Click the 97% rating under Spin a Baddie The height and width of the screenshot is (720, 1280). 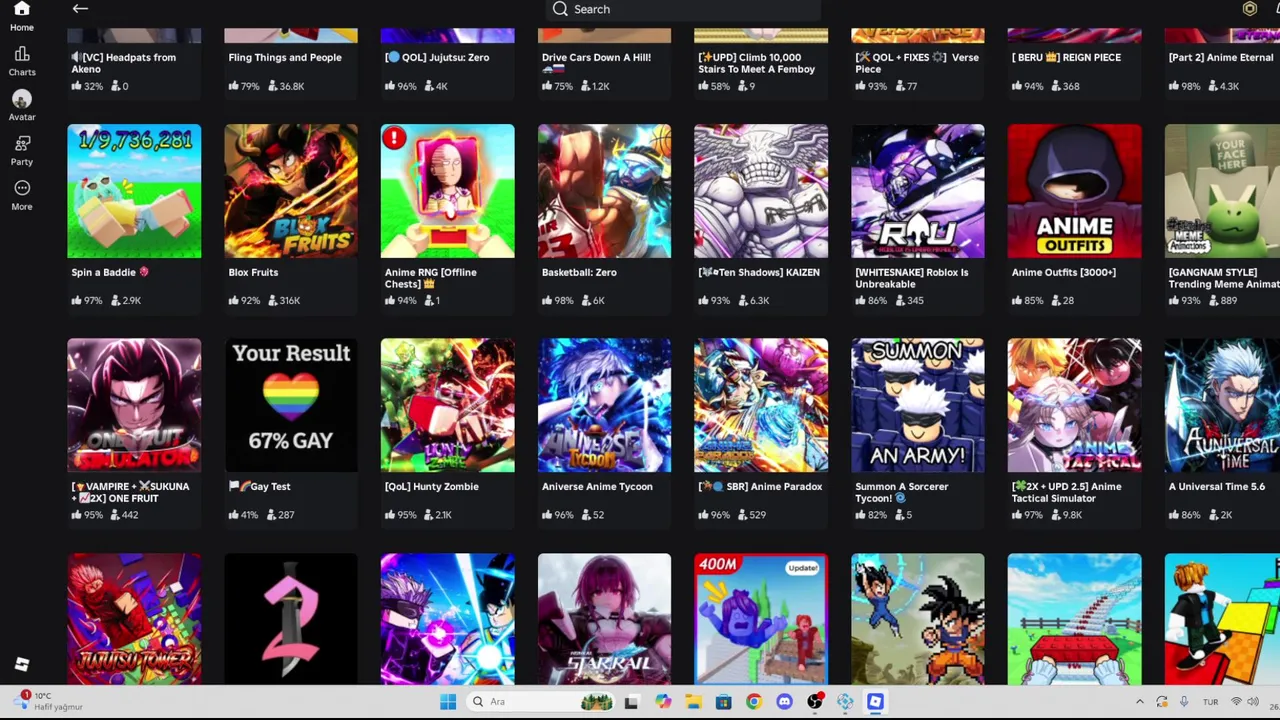[87, 300]
